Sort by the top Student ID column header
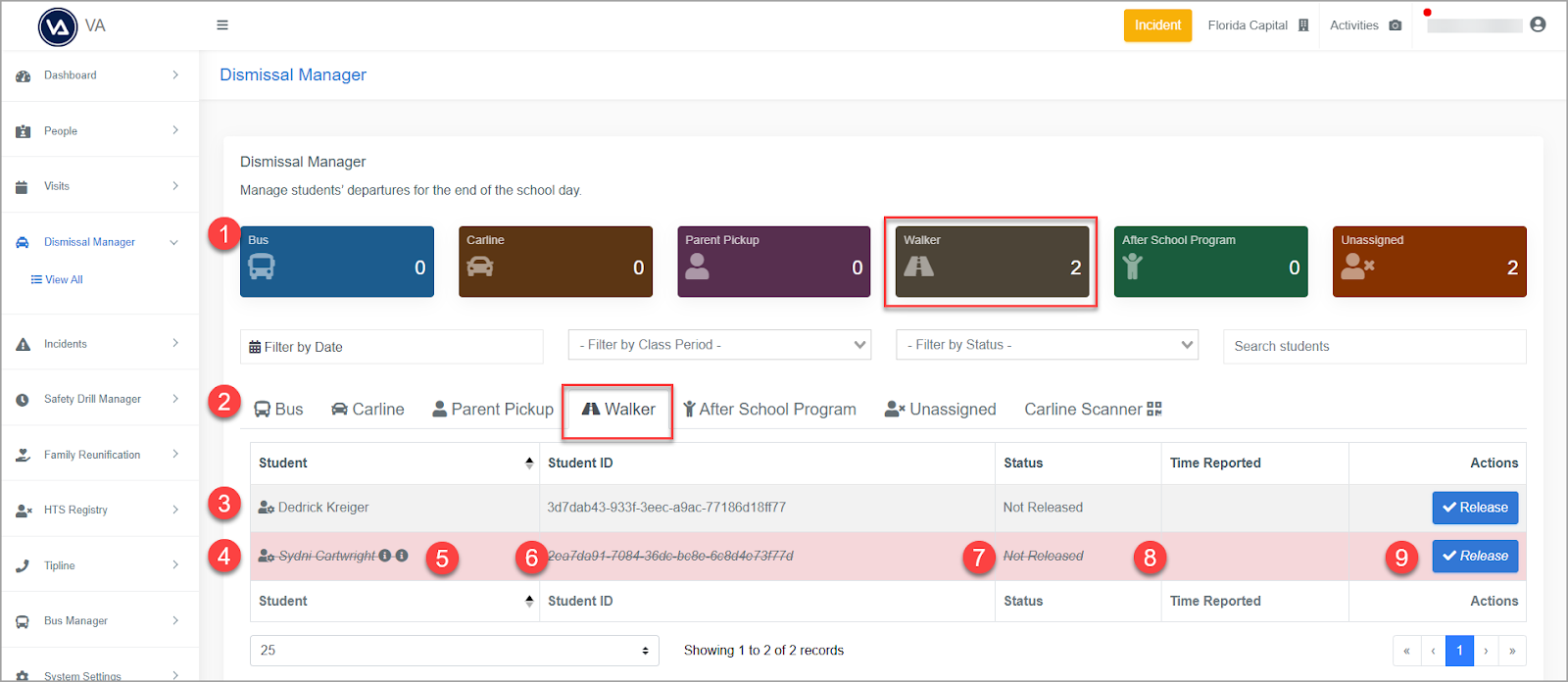The height and width of the screenshot is (682, 1568). 766,463
